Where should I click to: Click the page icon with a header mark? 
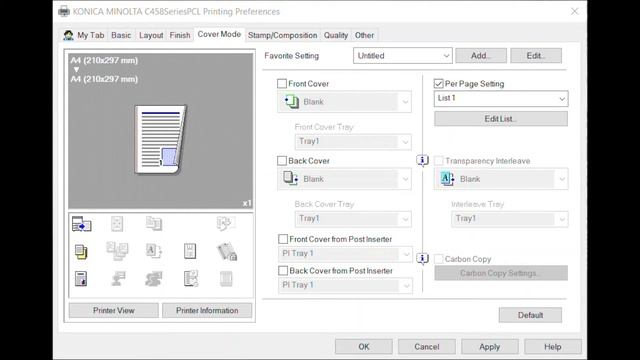click(190, 251)
